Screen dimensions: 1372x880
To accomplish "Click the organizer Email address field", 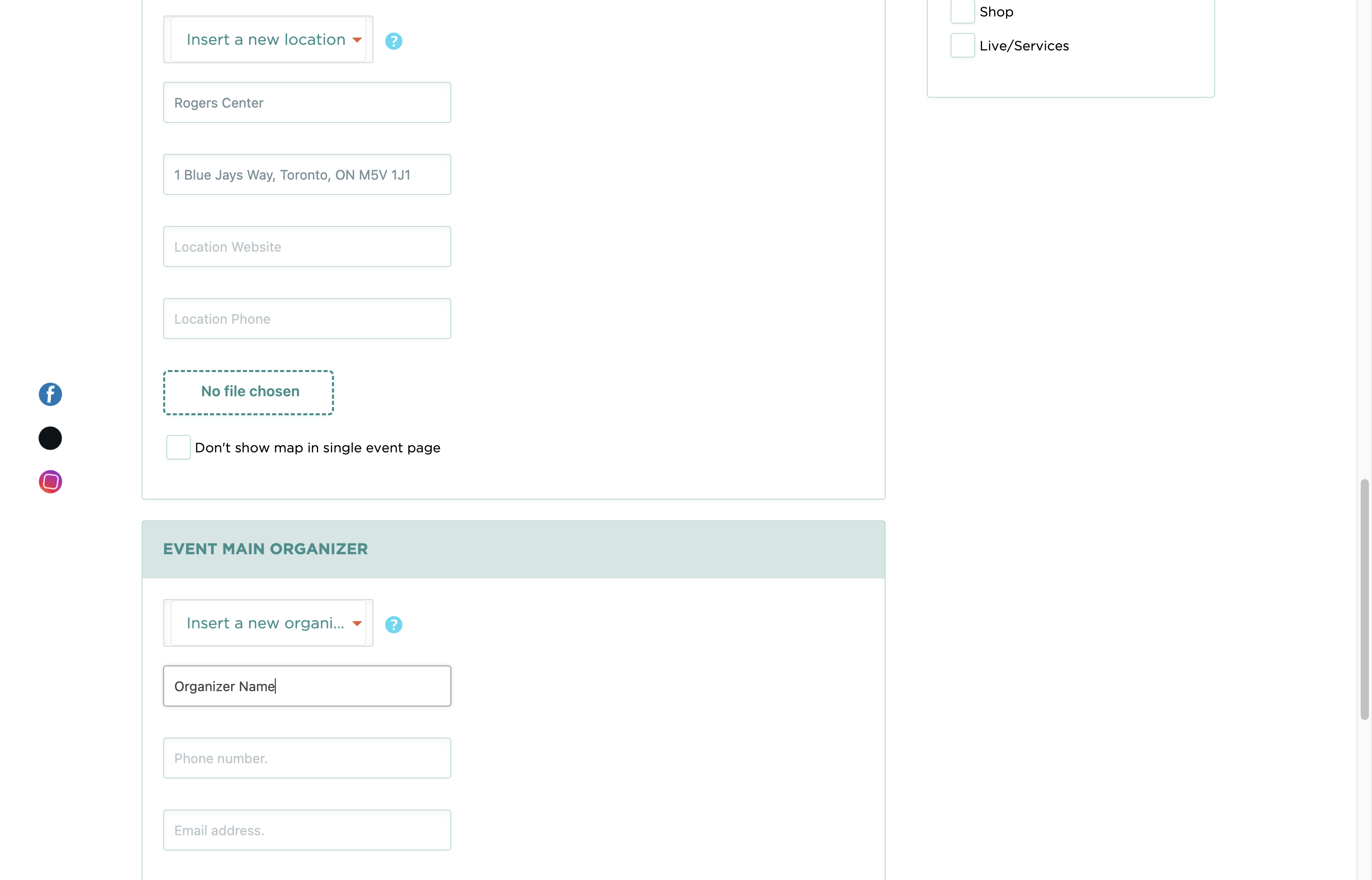I will (307, 830).
